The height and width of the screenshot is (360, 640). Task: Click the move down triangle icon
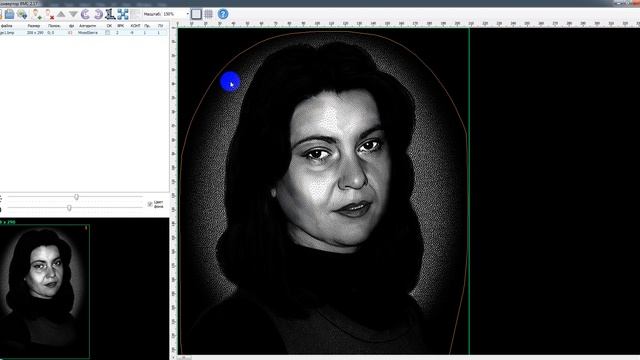73,14
